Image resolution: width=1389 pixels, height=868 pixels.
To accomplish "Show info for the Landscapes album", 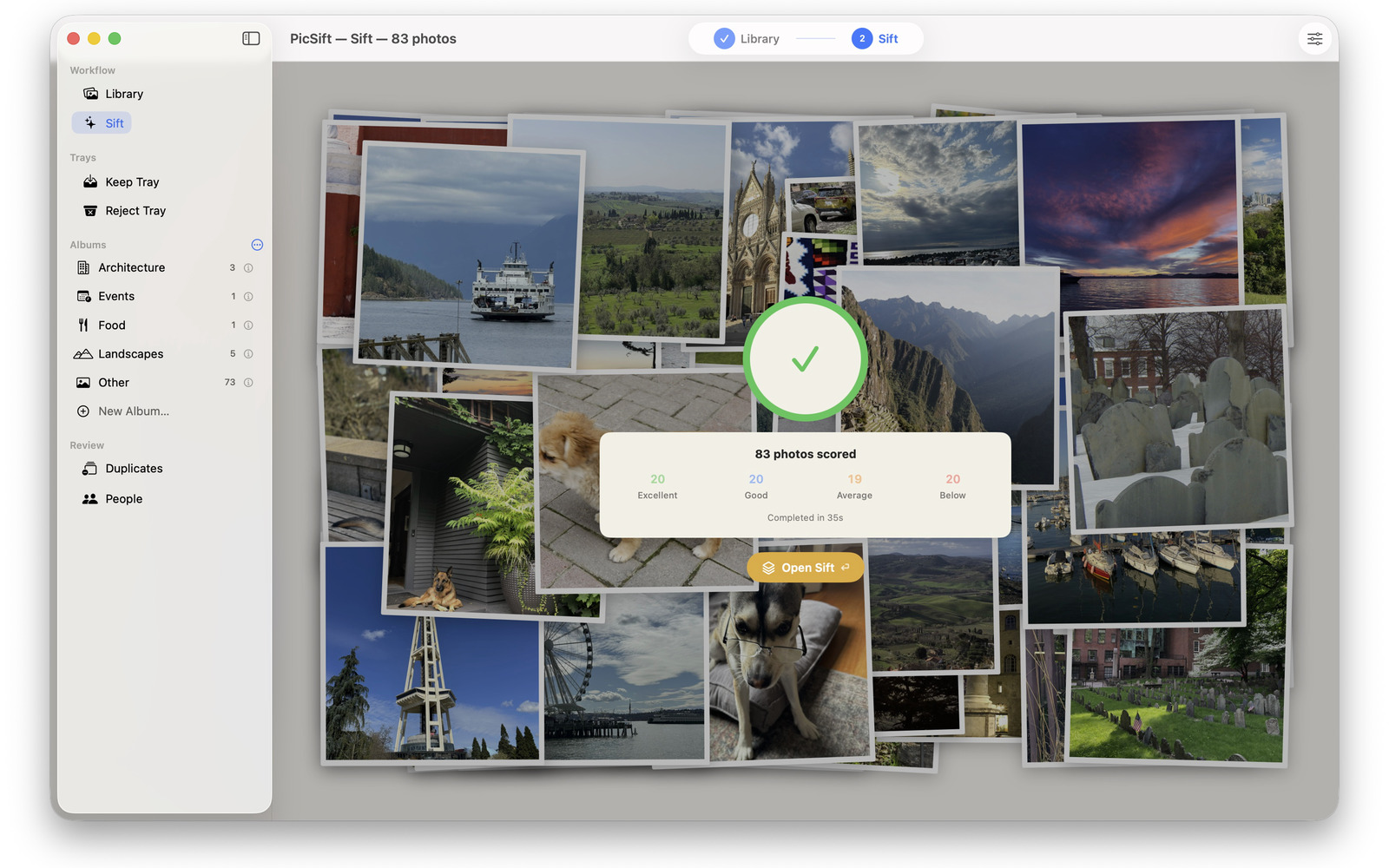I will click(248, 354).
